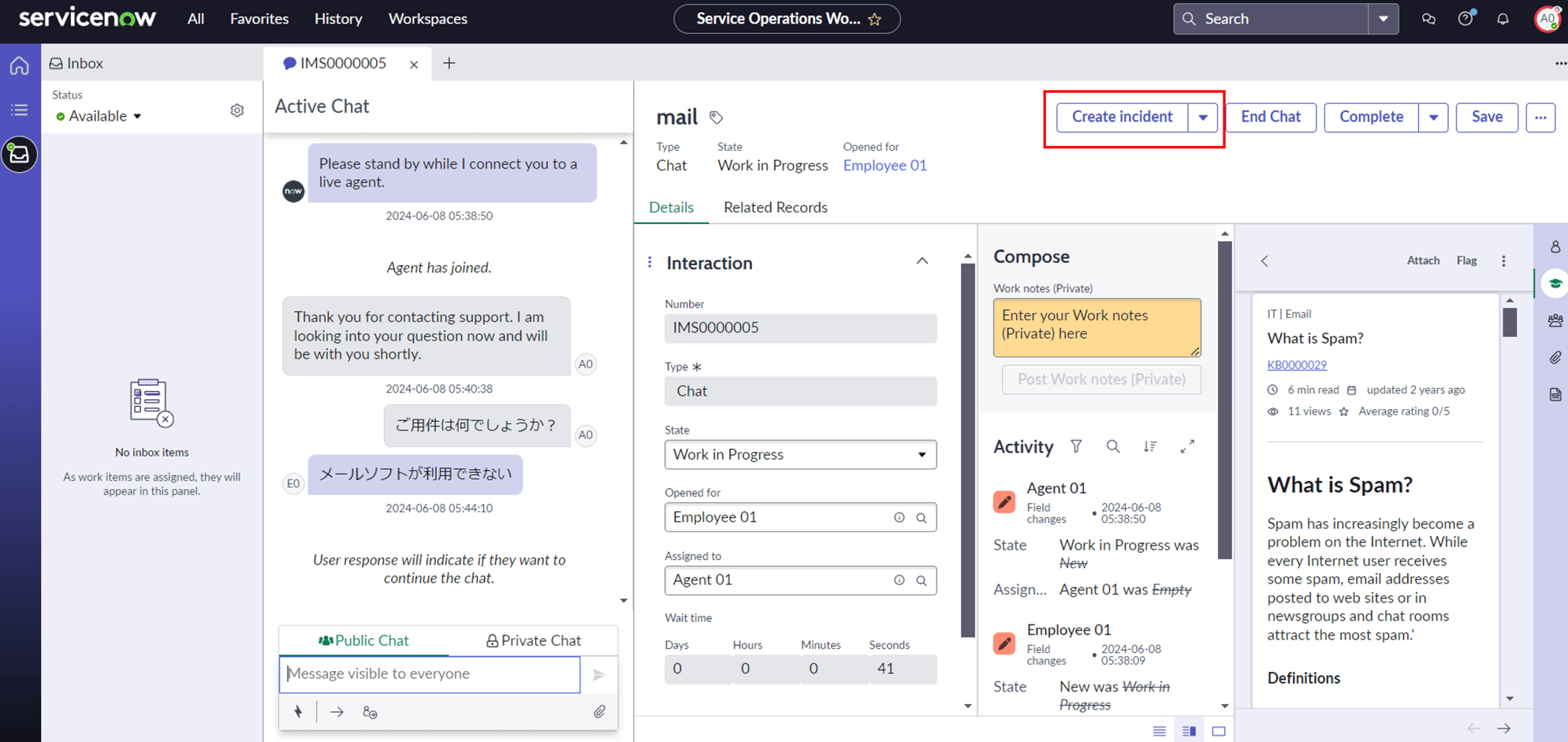This screenshot has width=1568, height=742.
Task: Click the tag icon next to mail
Action: click(x=716, y=117)
